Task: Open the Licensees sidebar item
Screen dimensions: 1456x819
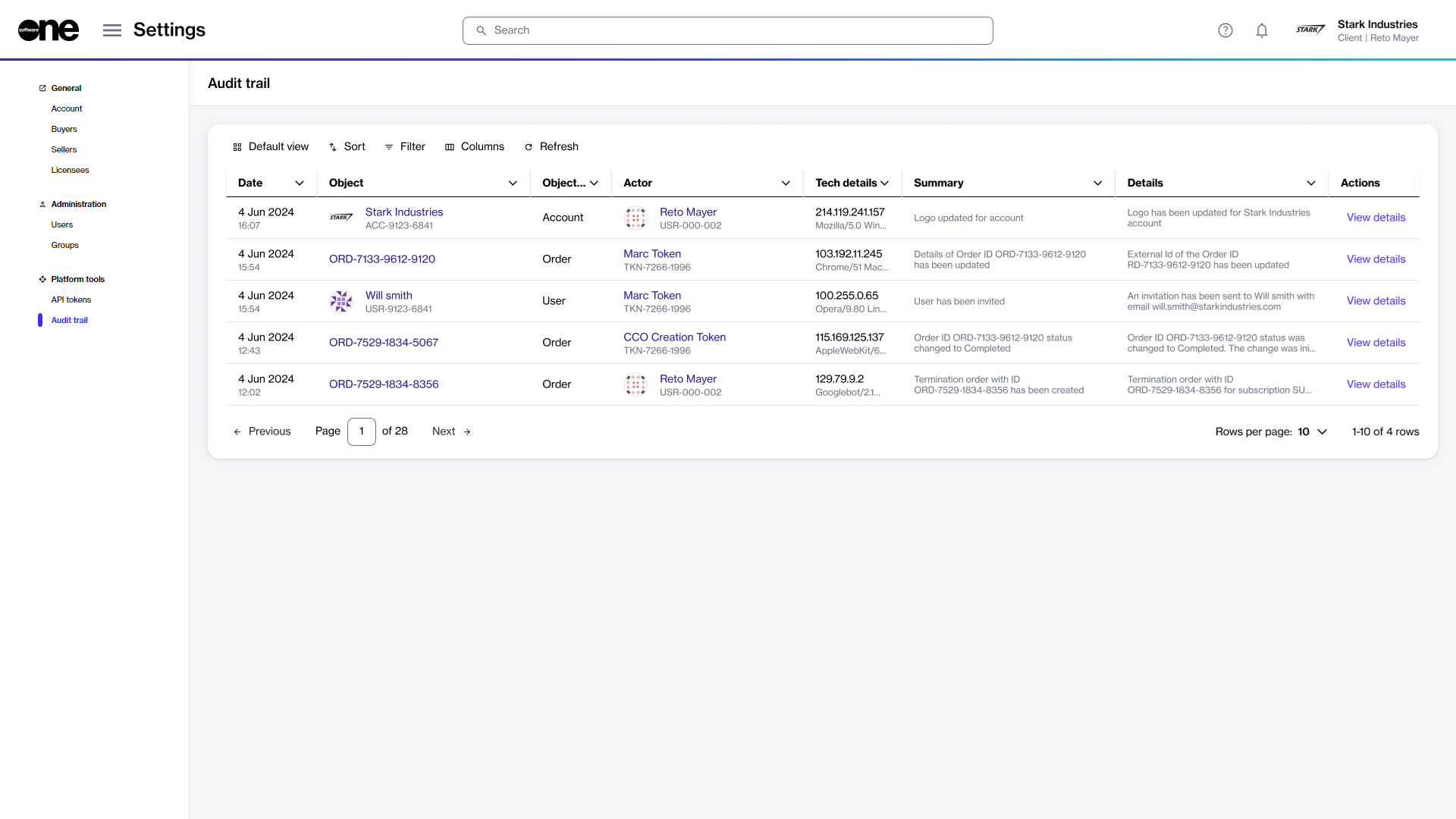Action: [x=70, y=170]
